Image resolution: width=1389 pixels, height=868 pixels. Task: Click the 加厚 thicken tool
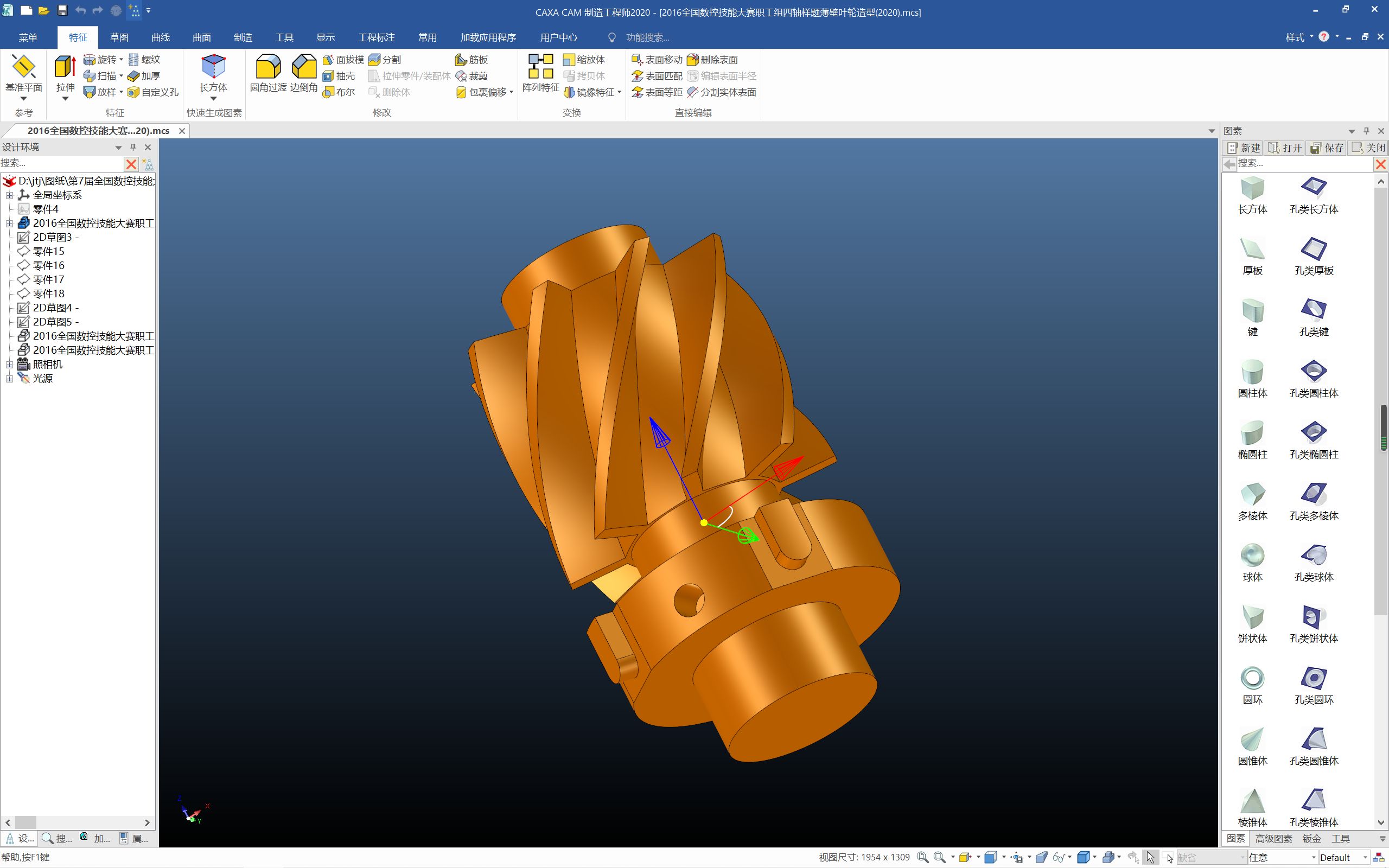tap(145, 76)
